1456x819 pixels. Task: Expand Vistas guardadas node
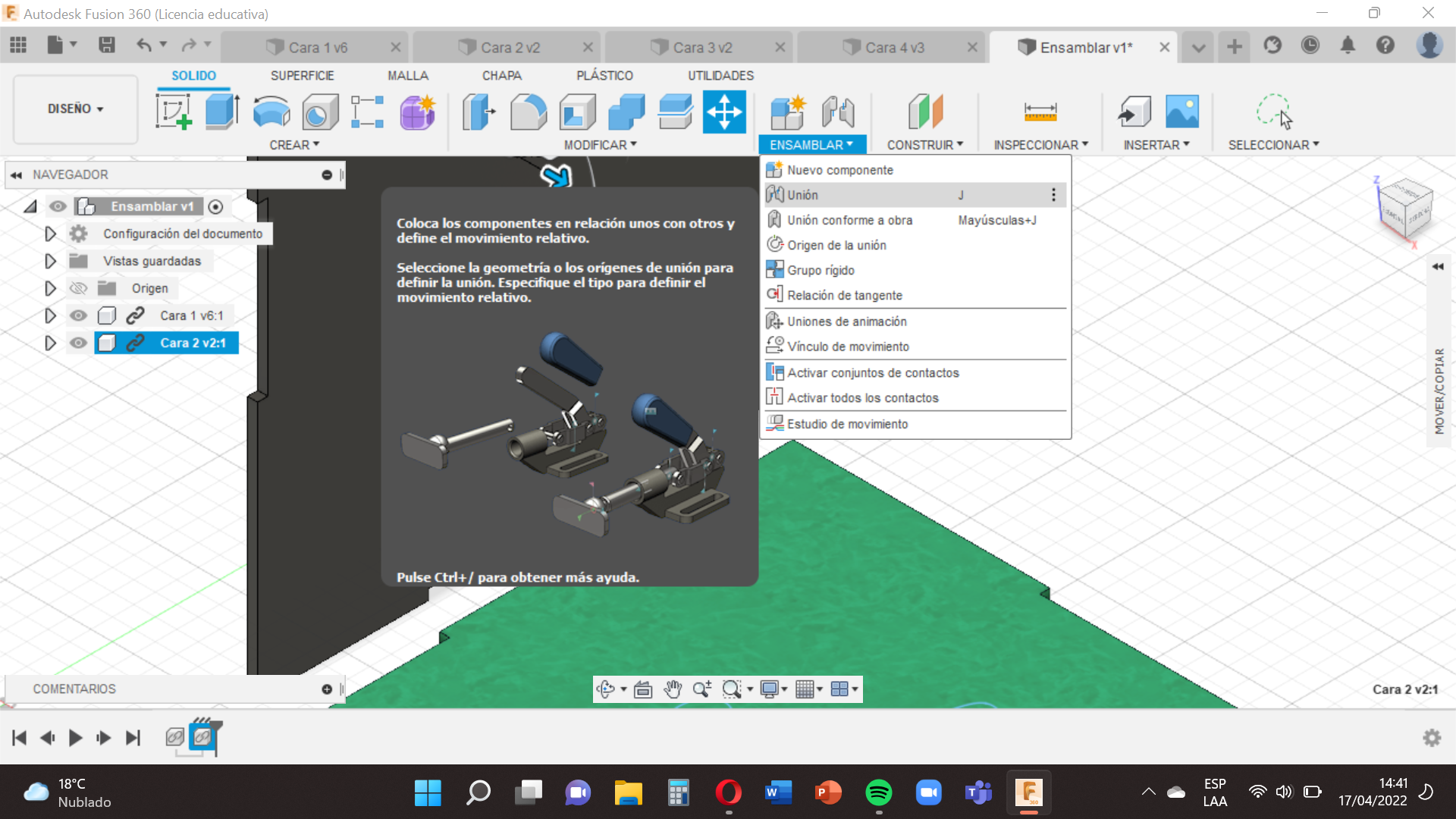coord(50,261)
